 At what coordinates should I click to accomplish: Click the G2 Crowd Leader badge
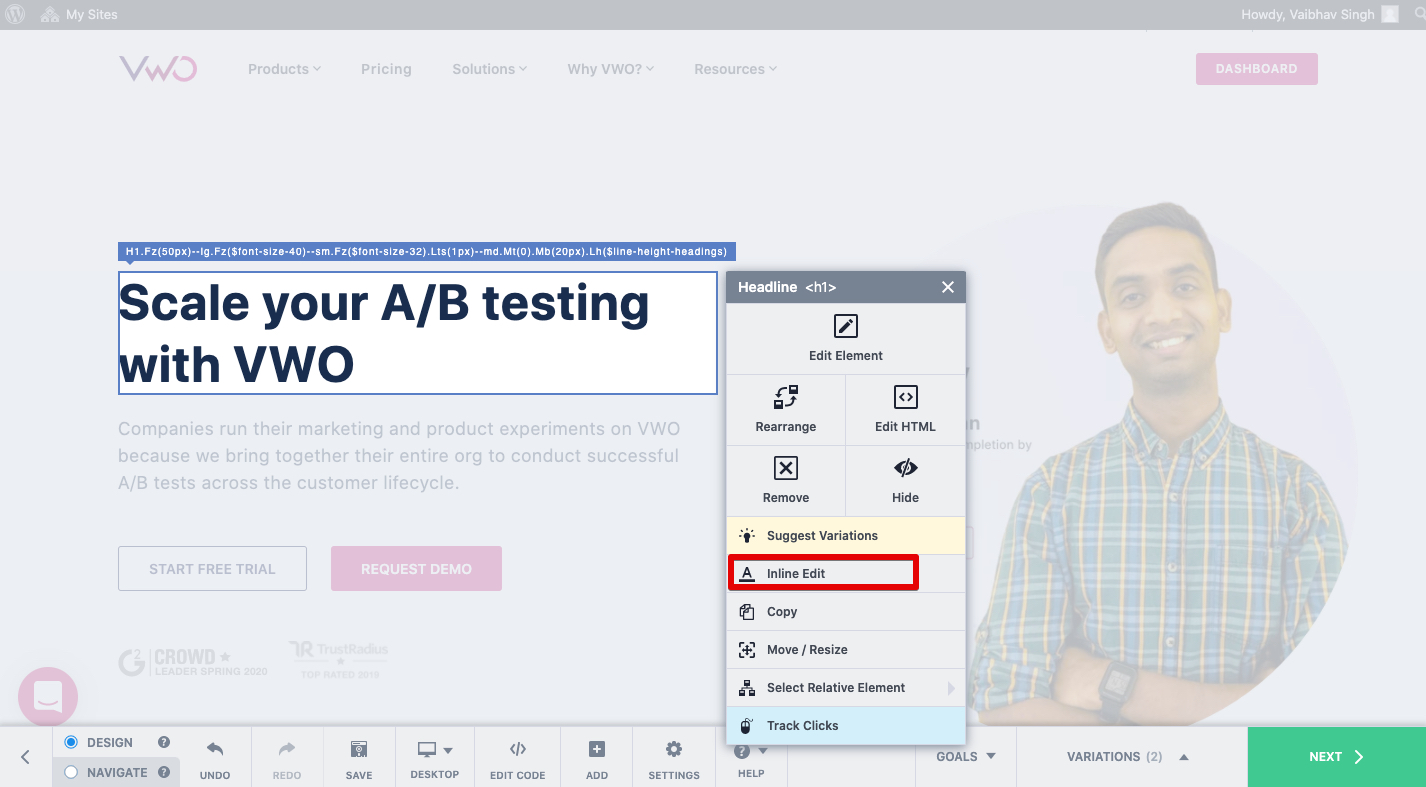pos(193,662)
